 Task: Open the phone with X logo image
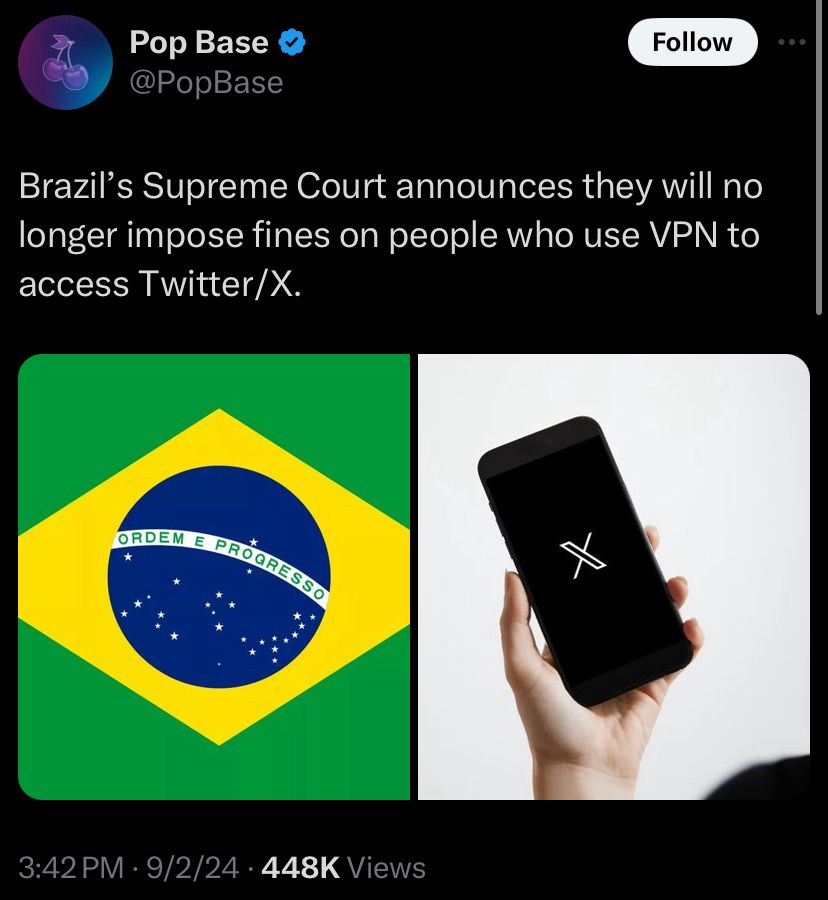pos(613,576)
